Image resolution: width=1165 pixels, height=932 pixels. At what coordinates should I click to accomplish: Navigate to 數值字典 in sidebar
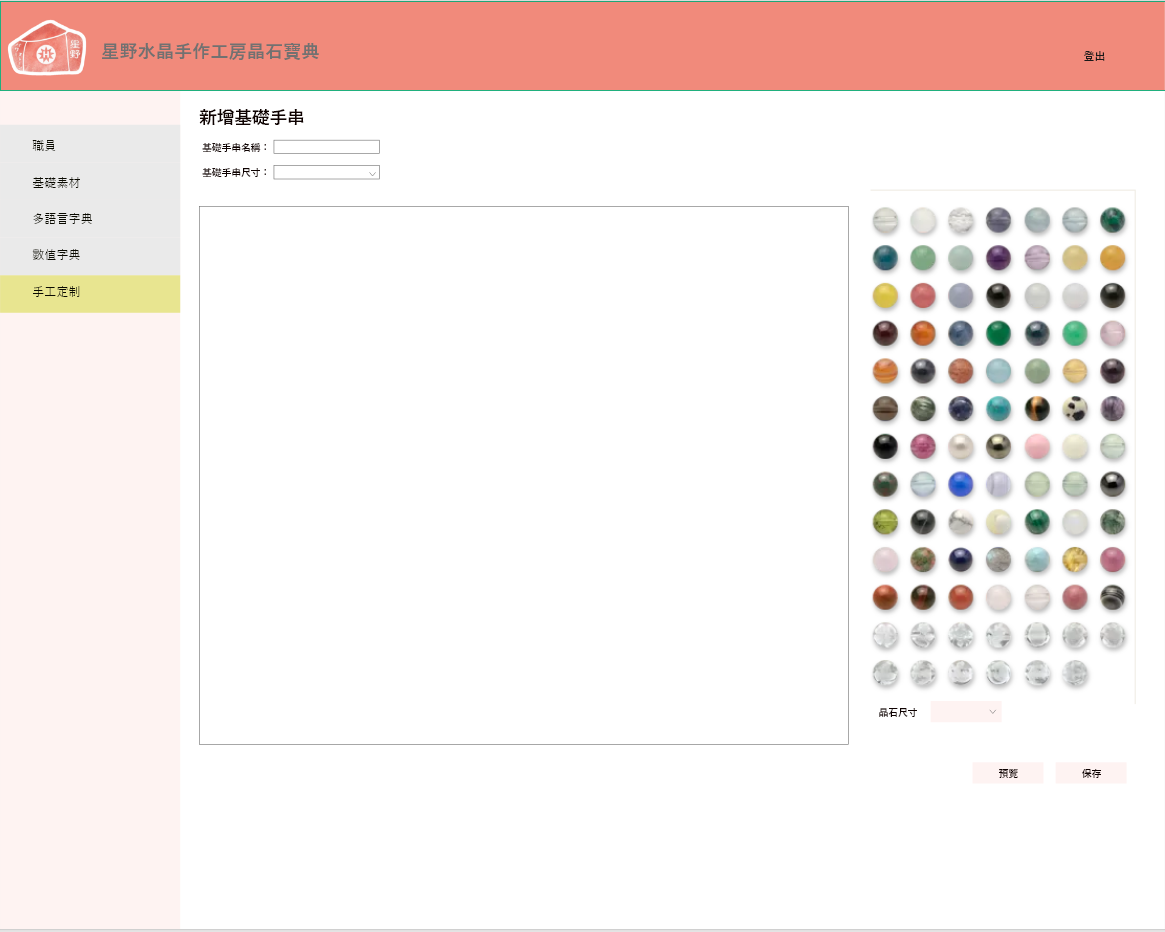(90, 255)
